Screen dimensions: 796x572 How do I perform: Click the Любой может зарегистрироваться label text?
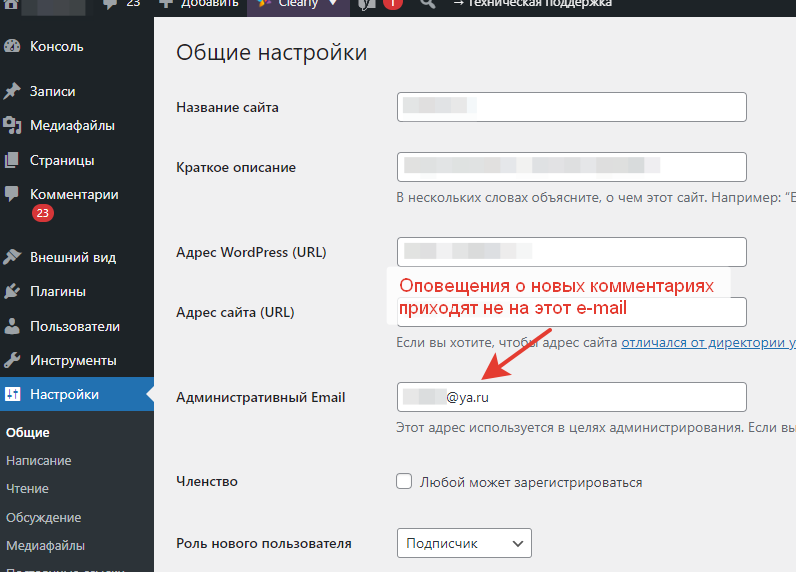click(531, 482)
